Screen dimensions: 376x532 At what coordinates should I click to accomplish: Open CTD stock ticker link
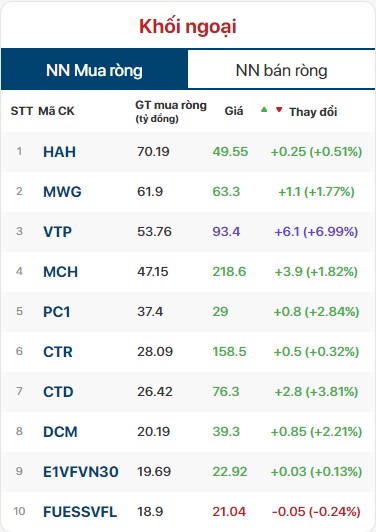point(58,392)
